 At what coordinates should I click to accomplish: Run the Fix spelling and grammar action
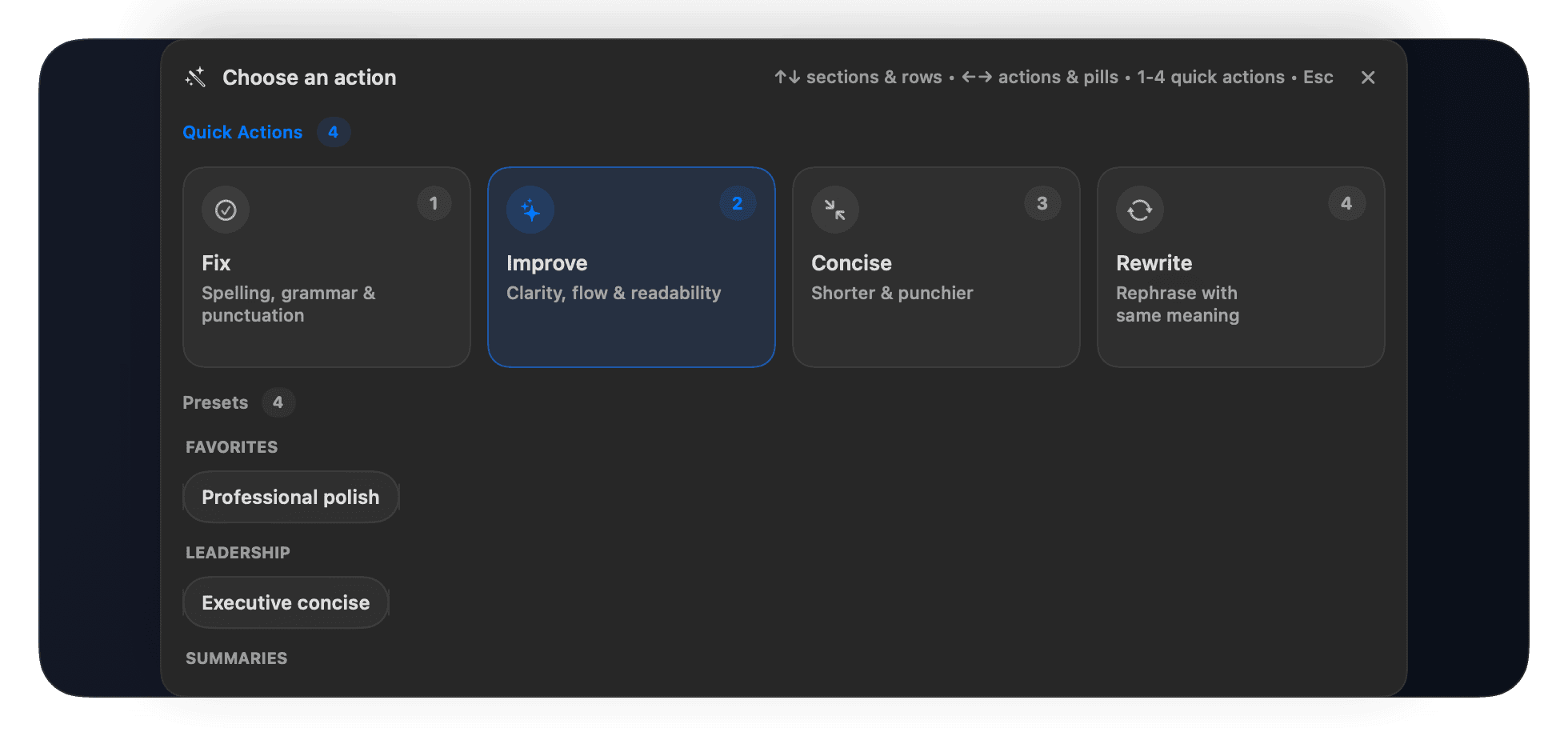pos(326,268)
